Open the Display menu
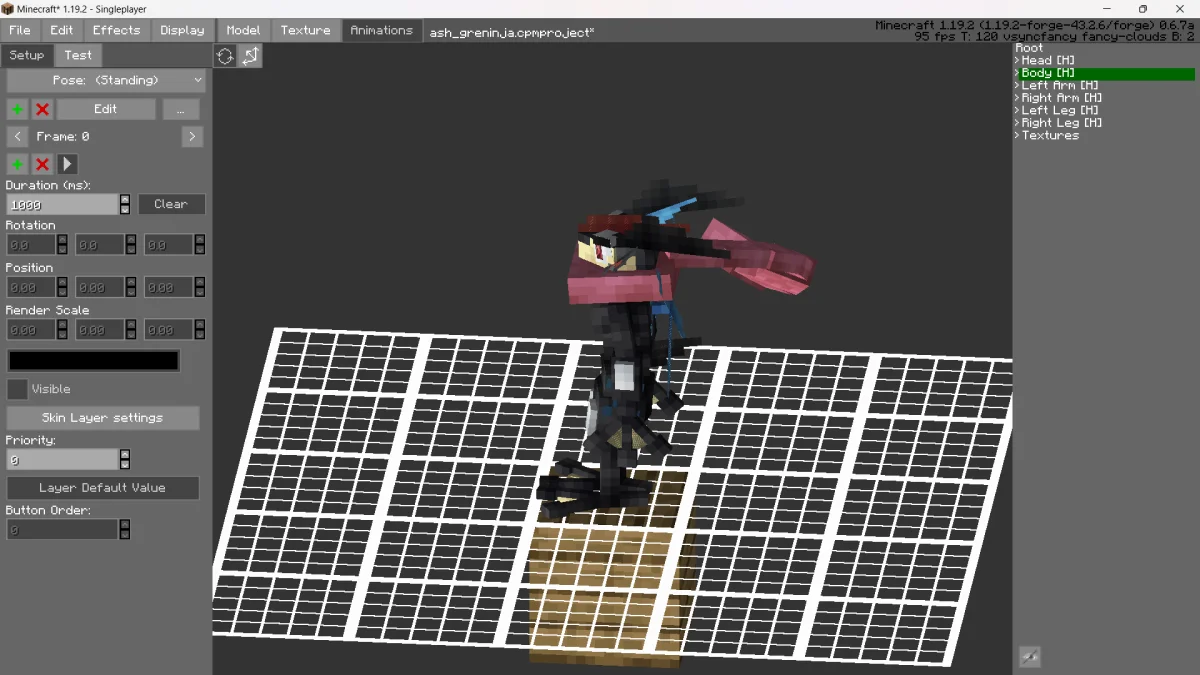Viewport: 1200px width, 675px height. tap(182, 30)
